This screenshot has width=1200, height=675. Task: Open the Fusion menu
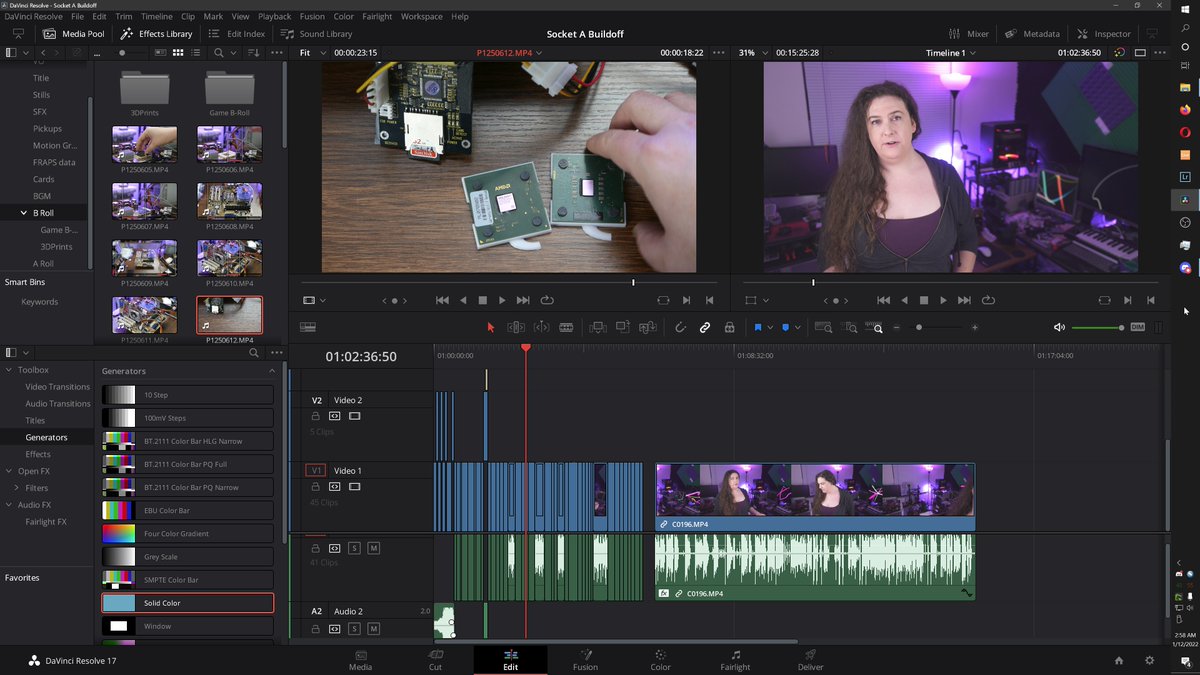click(x=312, y=16)
